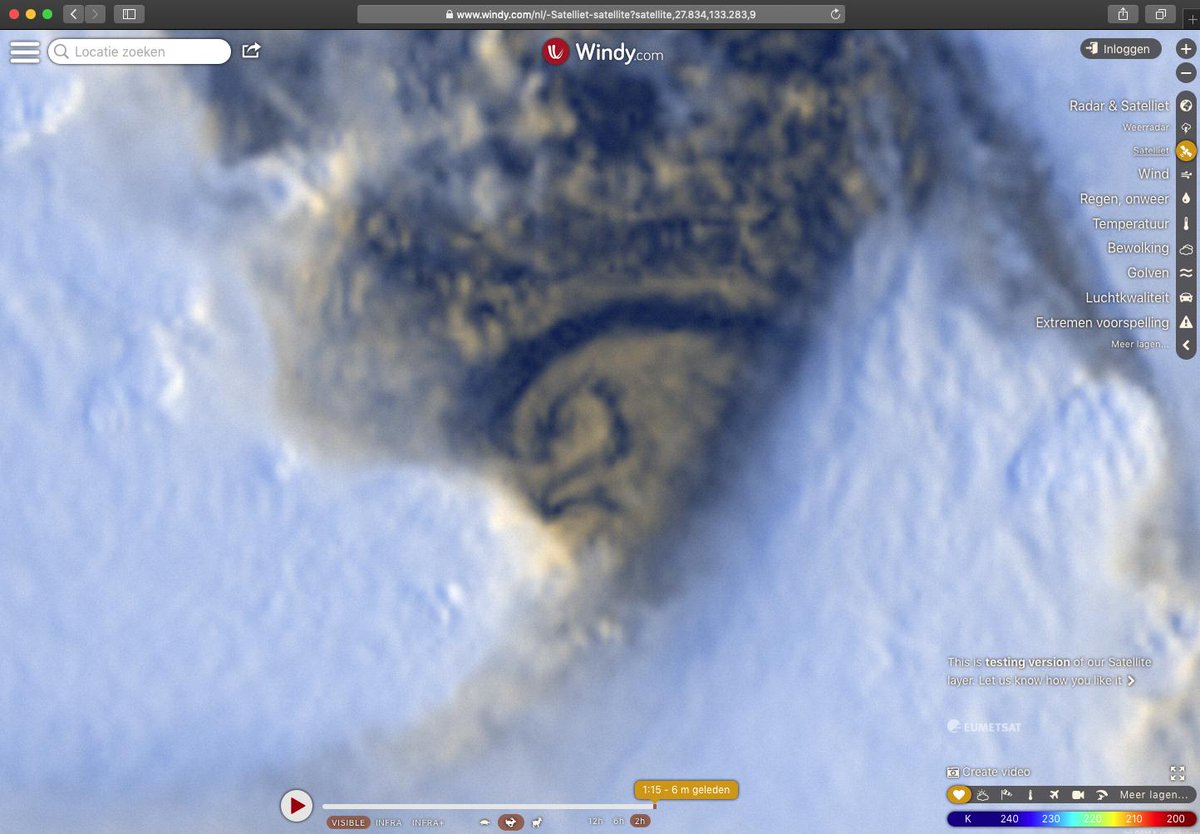Select the raindrop icon for Regen, onweer
Viewport: 1200px width, 834px height.
pyautogui.click(x=1186, y=199)
